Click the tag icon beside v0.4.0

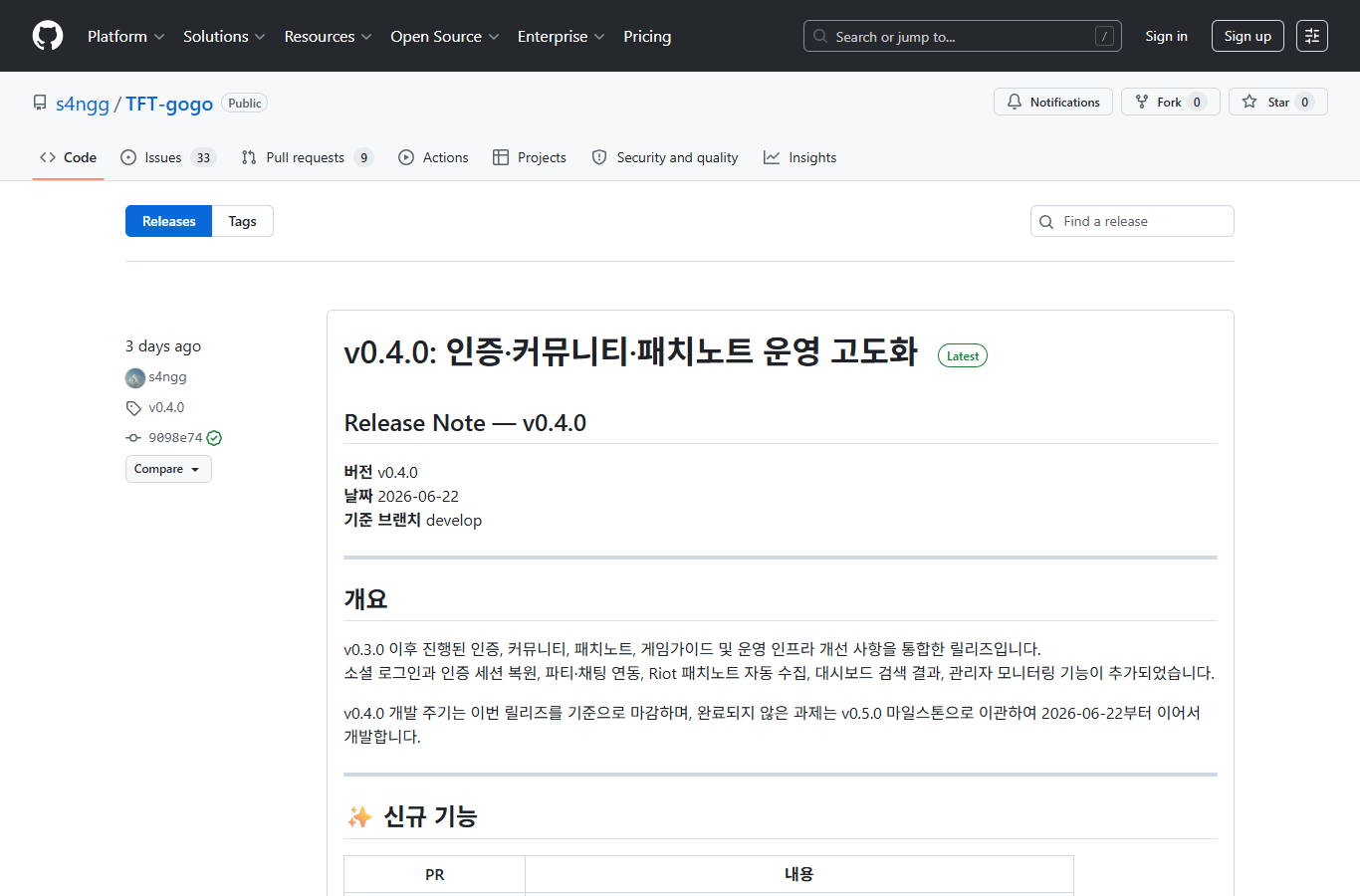coord(133,408)
